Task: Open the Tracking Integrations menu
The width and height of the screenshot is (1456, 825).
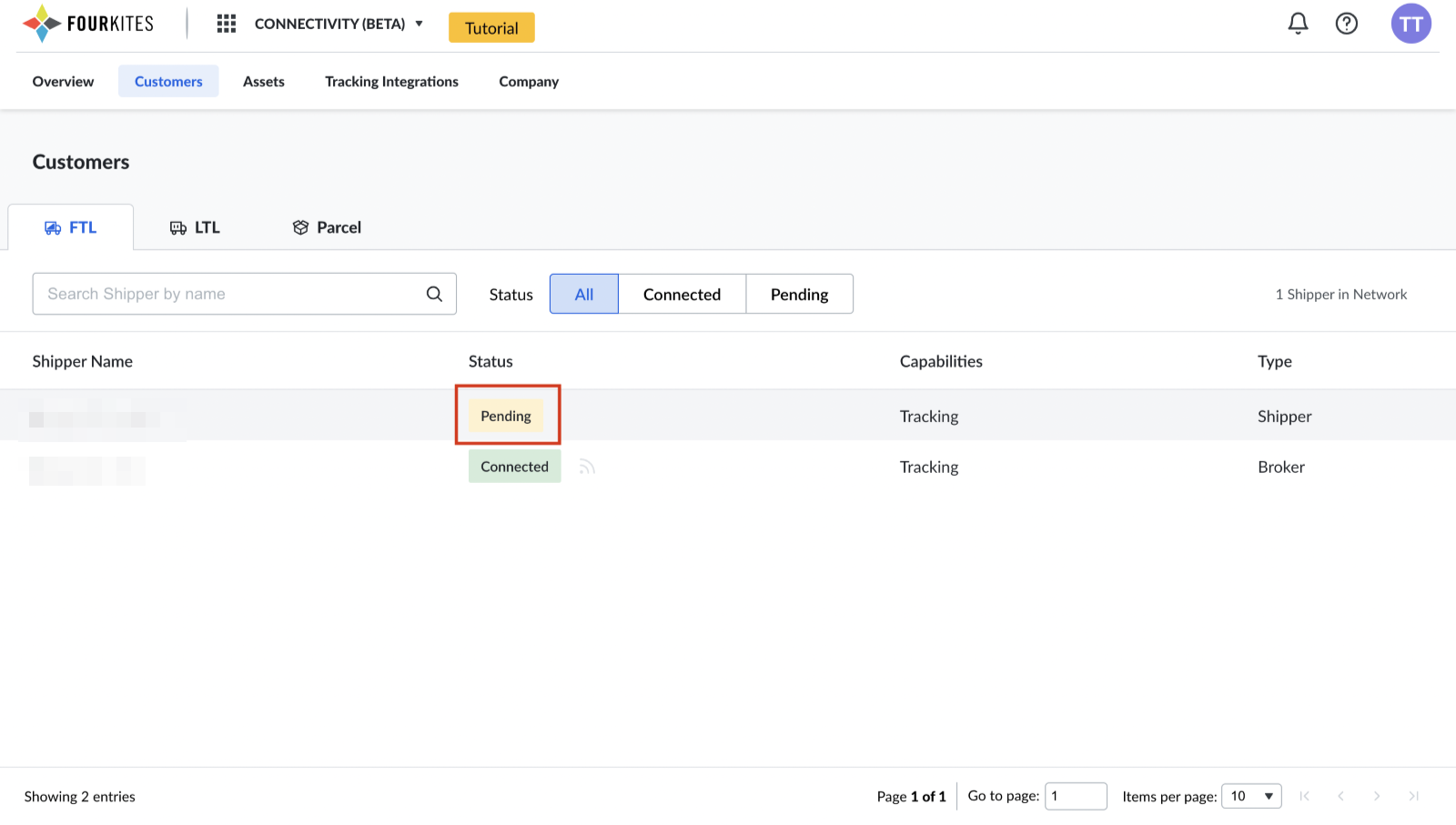Action: pyautogui.click(x=391, y=81)
